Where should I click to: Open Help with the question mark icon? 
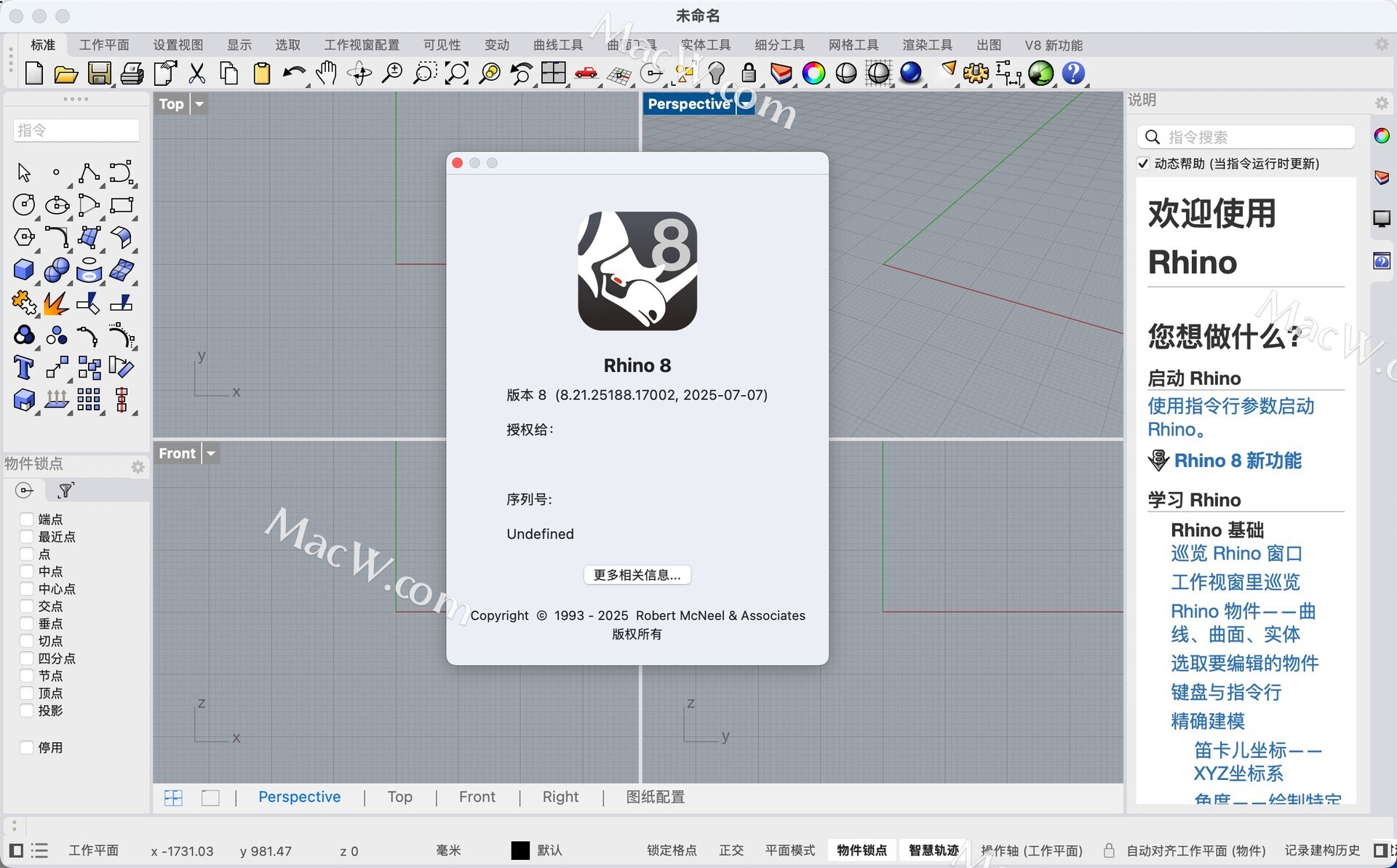pyautogui.click(x=1073, y=73)
